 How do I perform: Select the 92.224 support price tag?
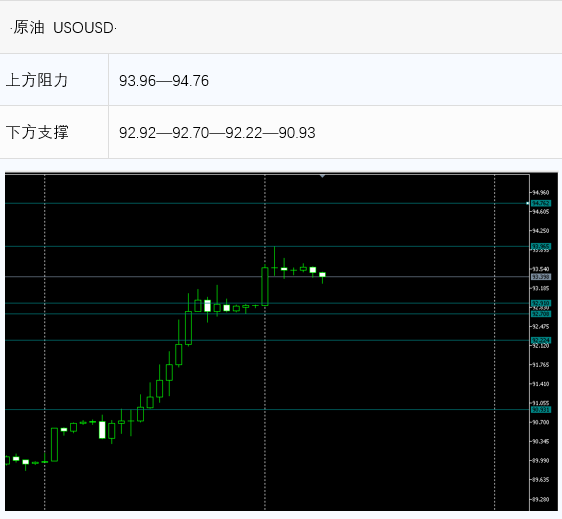540,340
